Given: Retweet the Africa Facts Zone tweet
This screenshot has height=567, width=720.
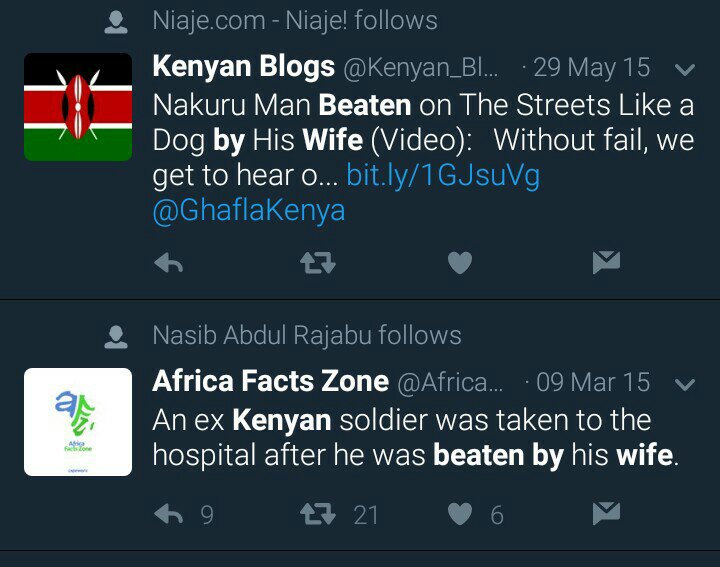Looking at the screenshot, I should pyautogui.click(x=318, y=514).
